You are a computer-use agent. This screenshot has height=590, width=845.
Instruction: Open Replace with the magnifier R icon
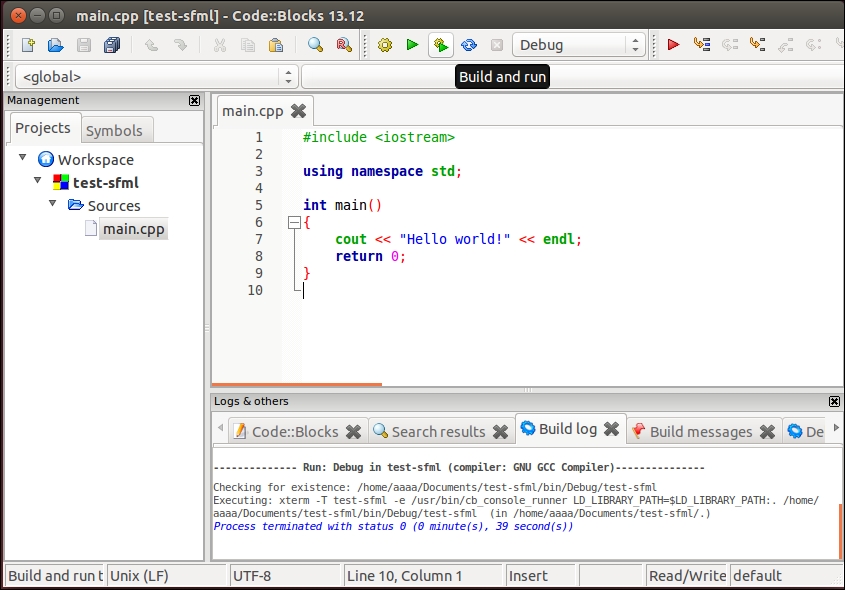pyautogui.click(x=344, y=45)
